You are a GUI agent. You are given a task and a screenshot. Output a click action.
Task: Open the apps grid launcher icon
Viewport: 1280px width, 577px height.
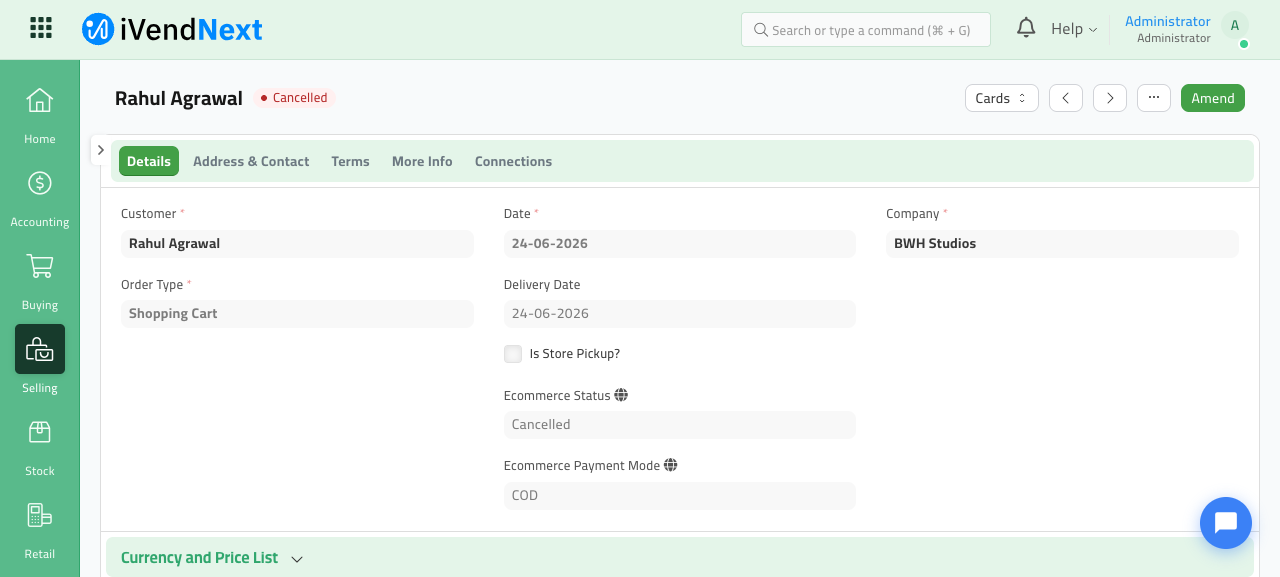click(41, 28)
